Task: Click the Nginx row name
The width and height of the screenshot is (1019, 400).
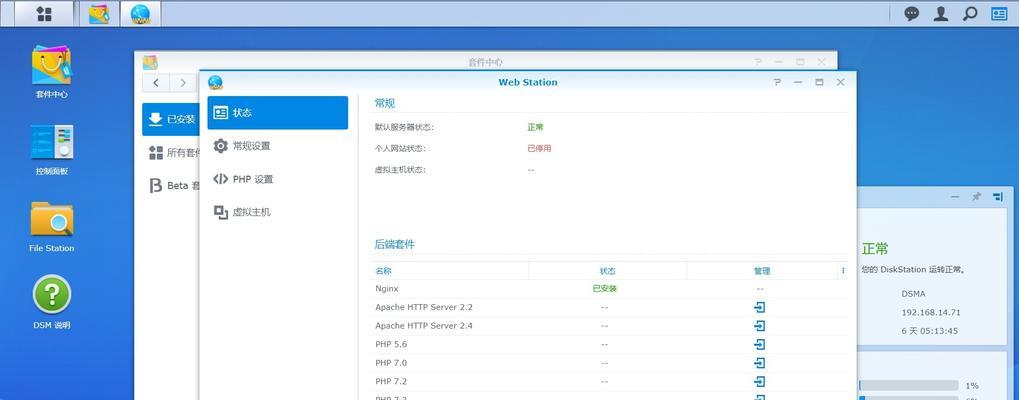Action: coord(387,288)
